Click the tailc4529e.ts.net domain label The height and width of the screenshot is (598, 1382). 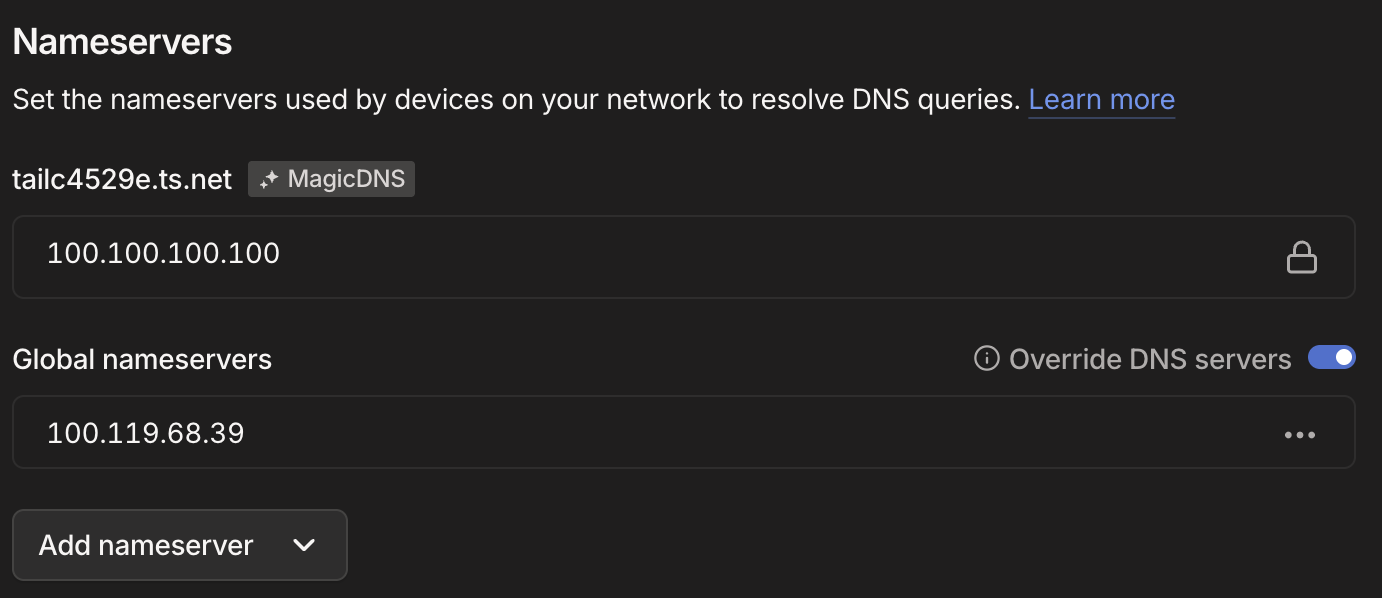tap(122, 178)
